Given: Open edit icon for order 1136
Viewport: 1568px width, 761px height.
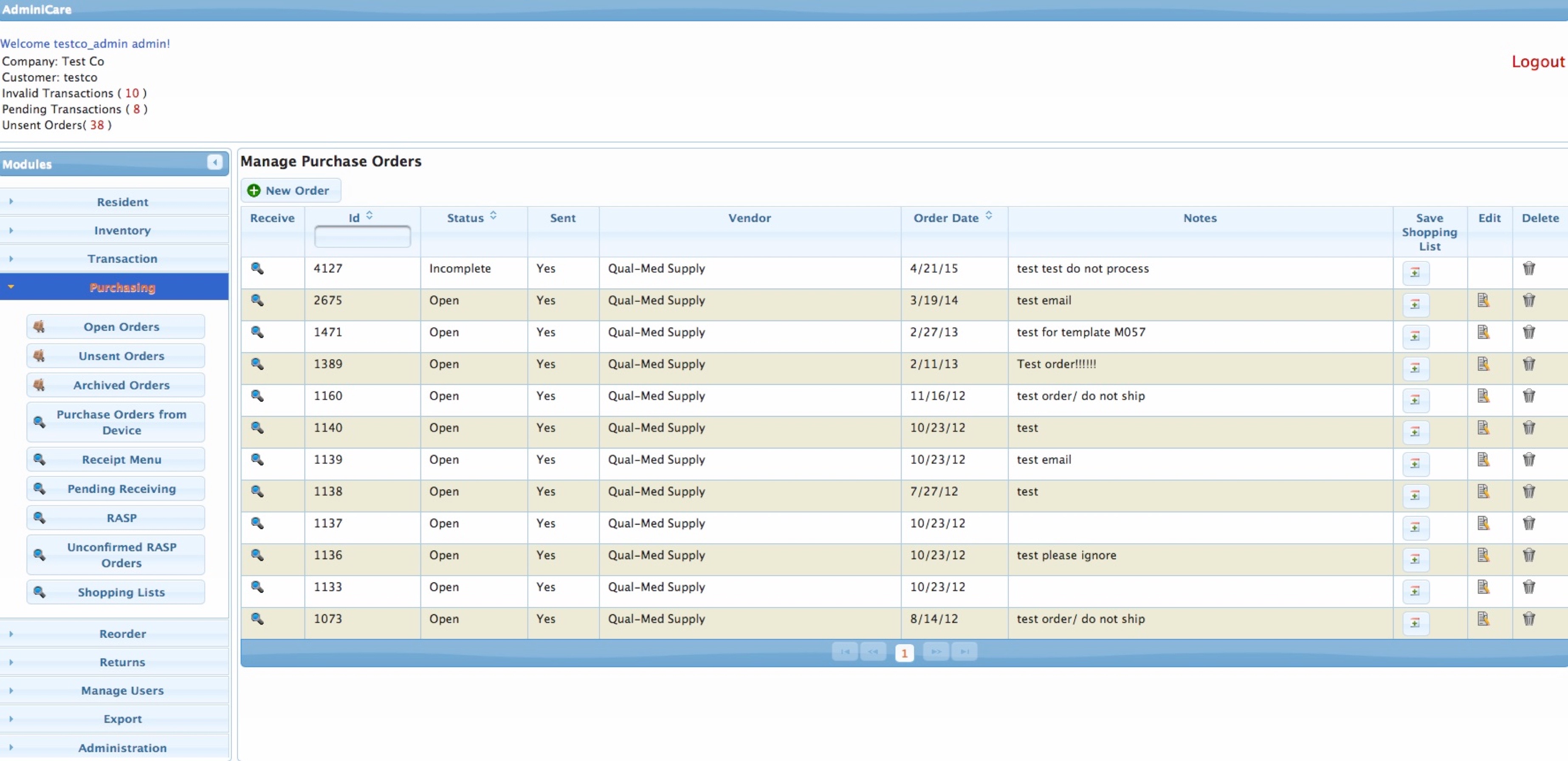Looking at the screenshot, I should pos(1483,555).
